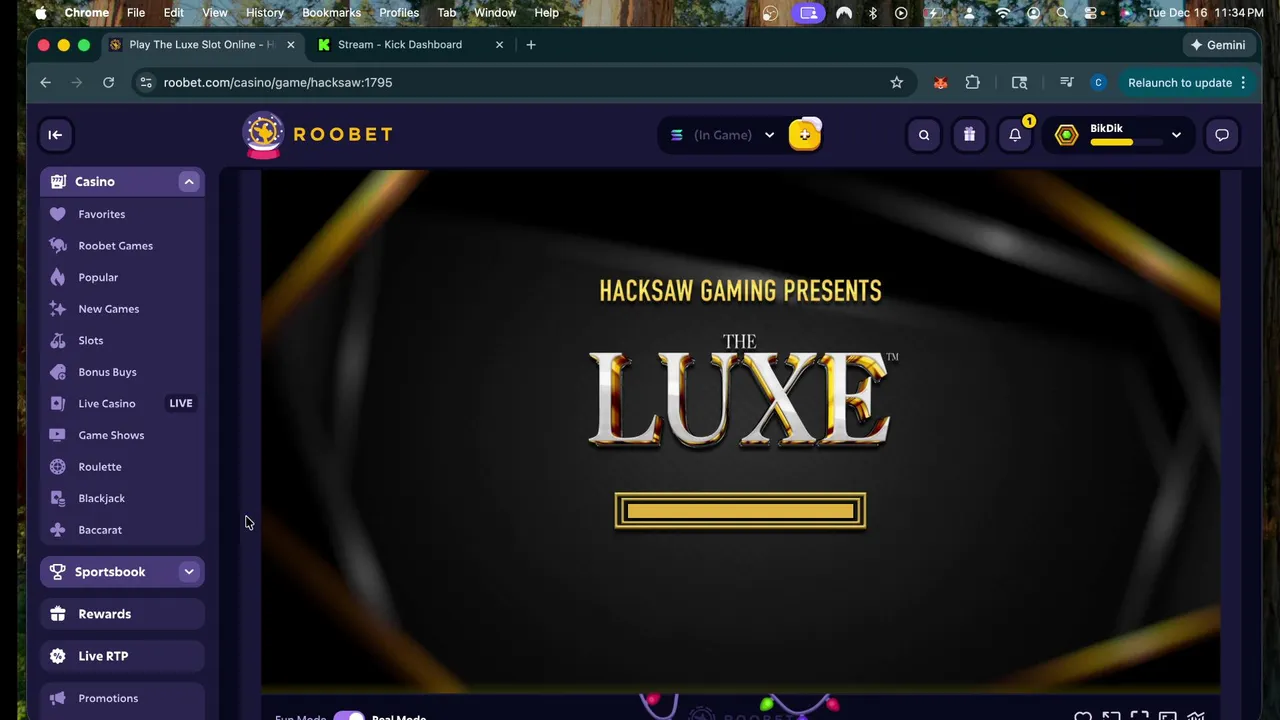
Task: Open the Live RTP page
Action: (122, 656)
